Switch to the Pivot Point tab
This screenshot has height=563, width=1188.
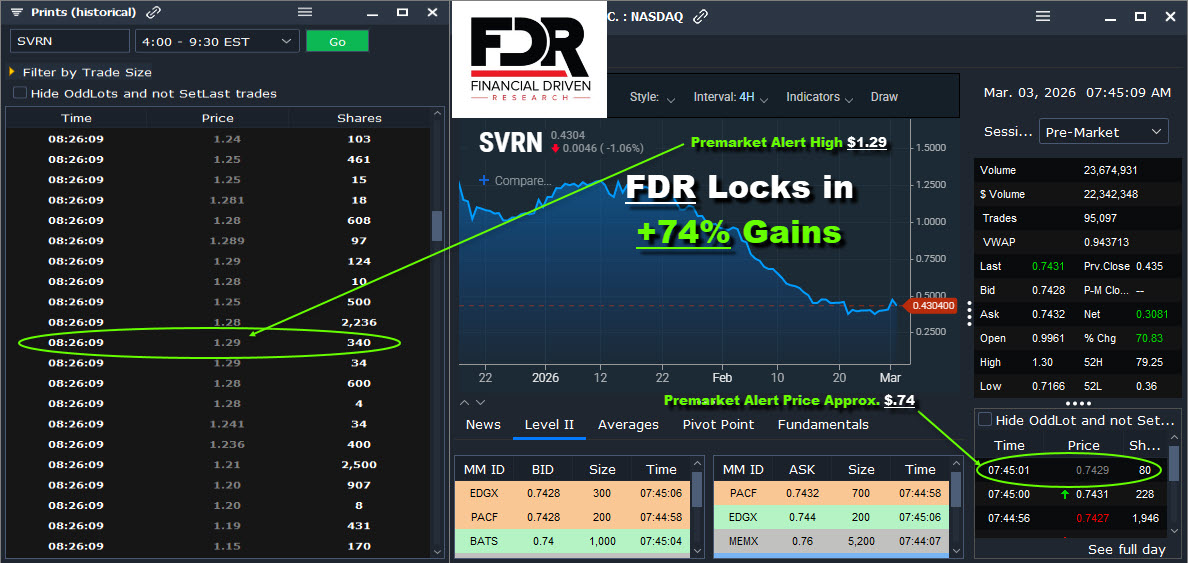[x=718, y=424]
